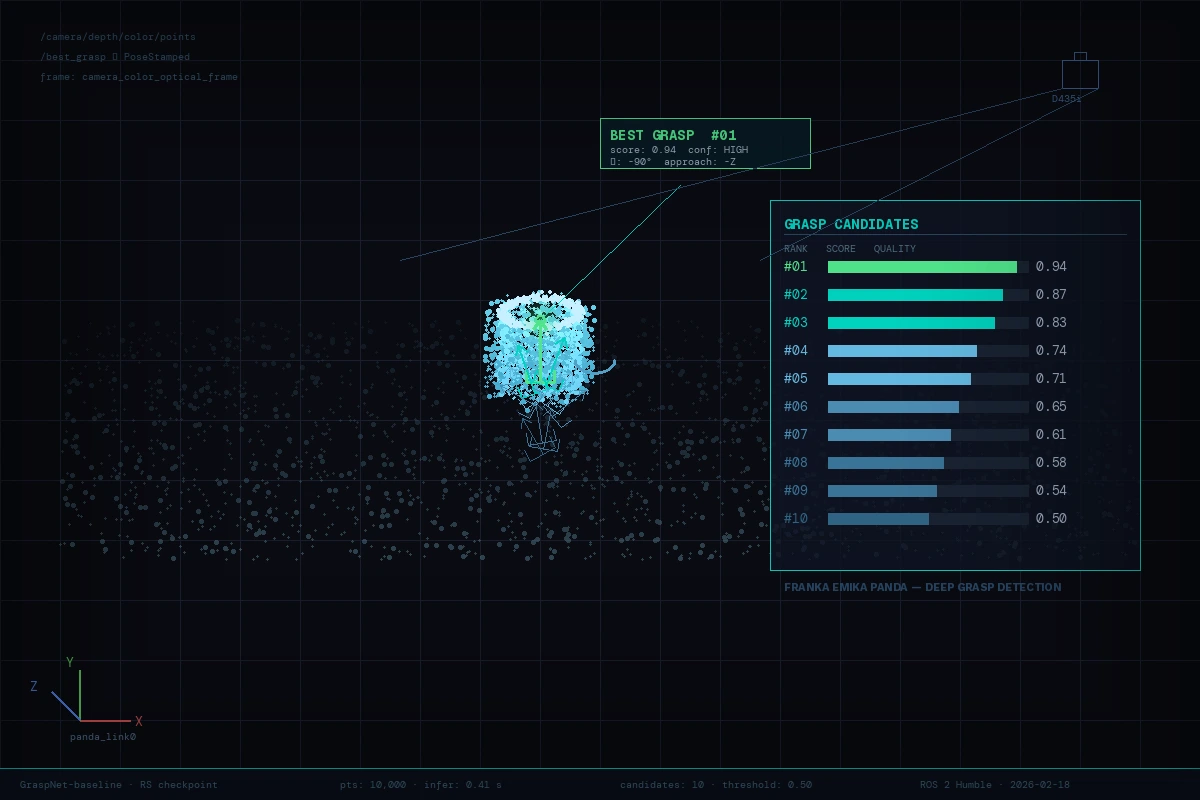Click the green Y axis of the gizmo
The width and height of the screenshot is (1200, 800).
click(80, 692)
